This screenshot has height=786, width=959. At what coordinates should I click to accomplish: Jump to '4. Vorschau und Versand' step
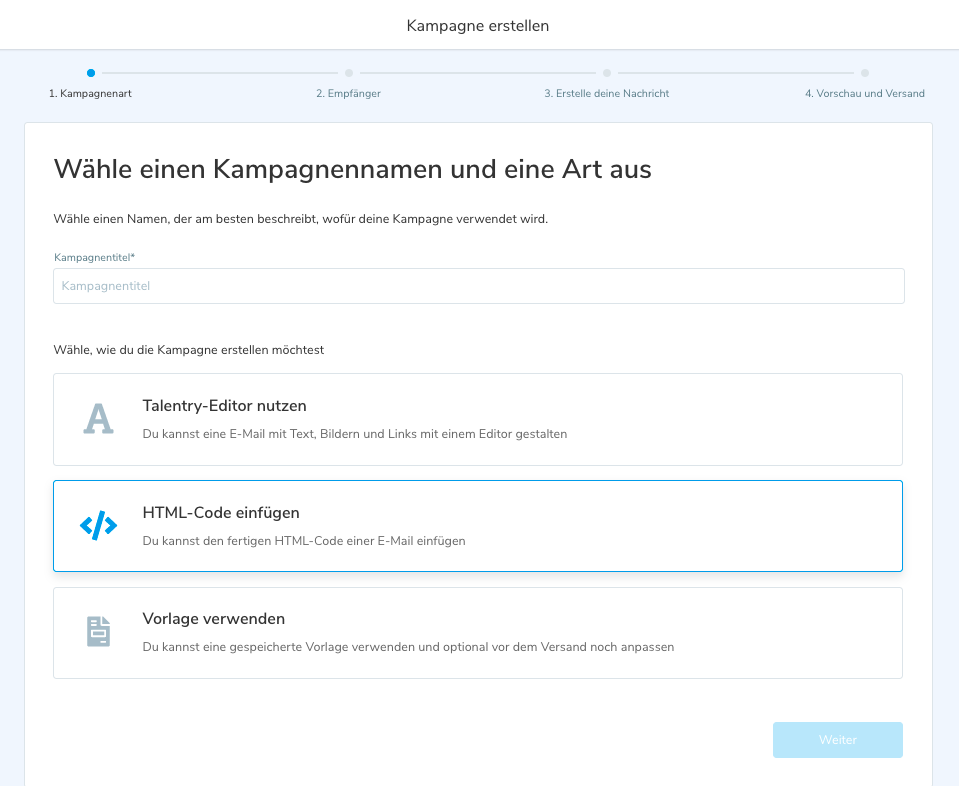[x=864, y=93]
